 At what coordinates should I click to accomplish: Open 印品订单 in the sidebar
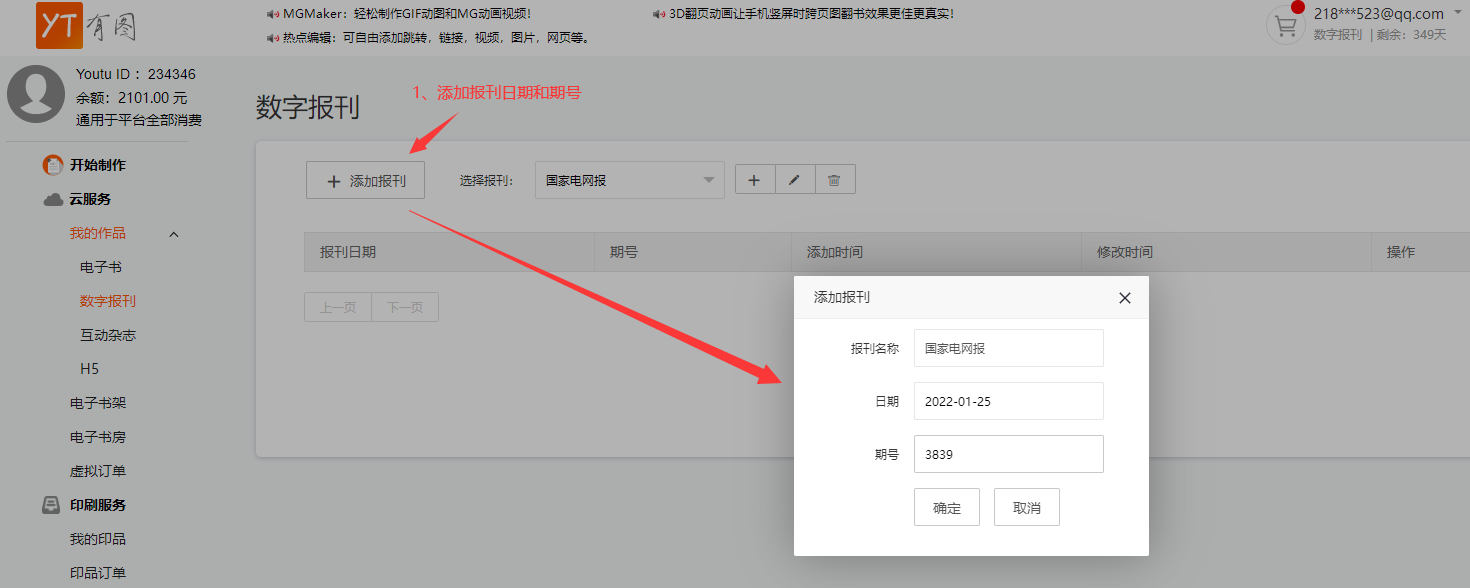click(x=98, y=573)
